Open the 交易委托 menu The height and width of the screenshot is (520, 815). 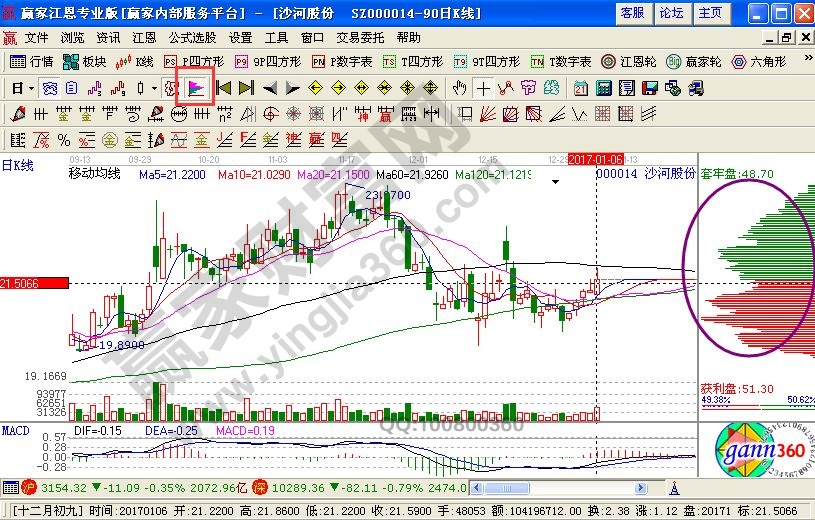click(x=360, y=38)
